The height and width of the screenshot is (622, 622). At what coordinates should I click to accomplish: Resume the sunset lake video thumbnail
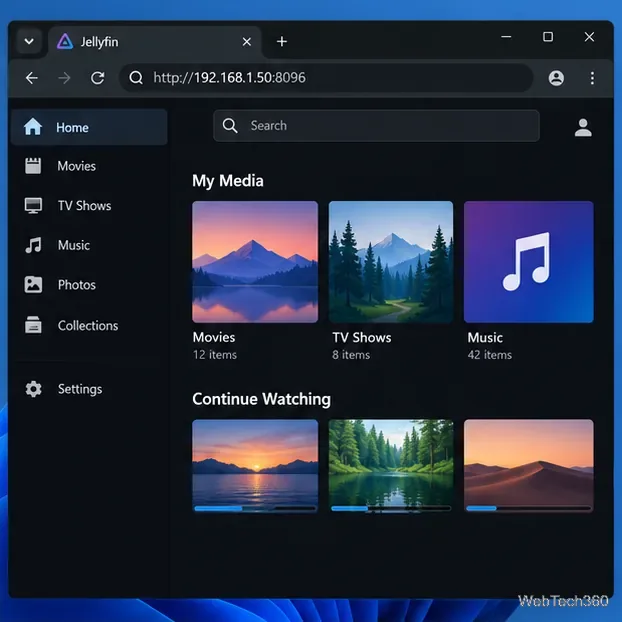click(255, 465)
